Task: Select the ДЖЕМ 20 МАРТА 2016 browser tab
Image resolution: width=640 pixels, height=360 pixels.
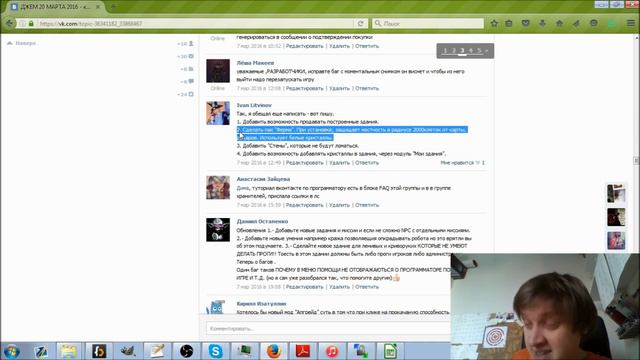Action: [55, 7]
